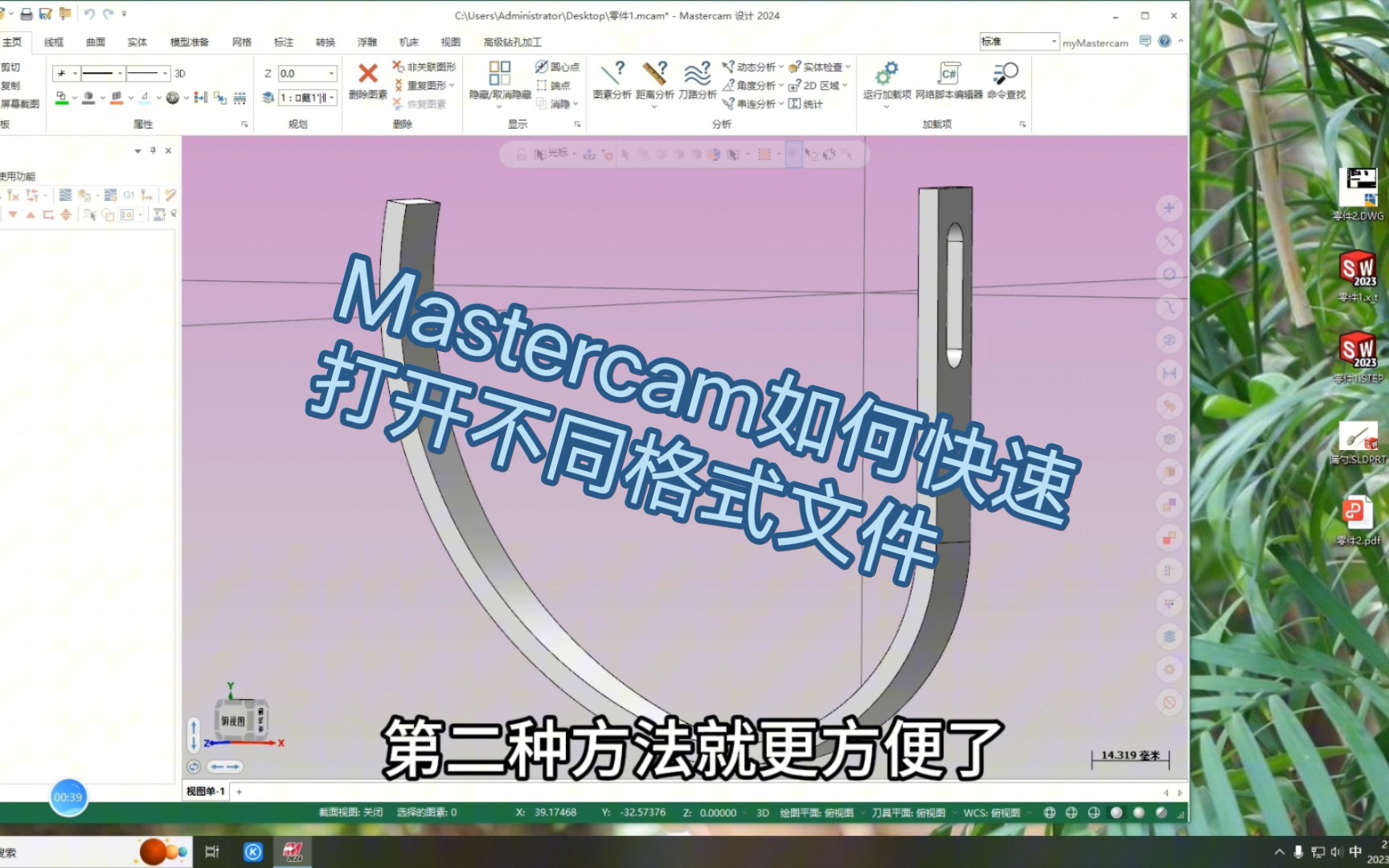Open the Z depth 0.0 dropdown
Image resolution: width=1389 pixels, height=868 pixels.
[x=331, y=73]
